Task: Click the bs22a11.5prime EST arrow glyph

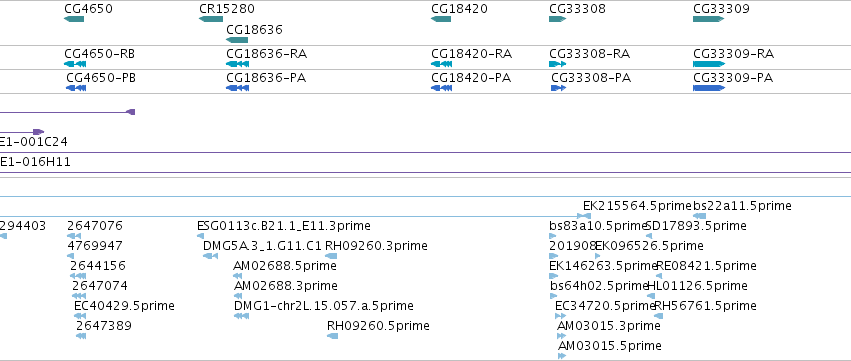Action: click(700, 216)
